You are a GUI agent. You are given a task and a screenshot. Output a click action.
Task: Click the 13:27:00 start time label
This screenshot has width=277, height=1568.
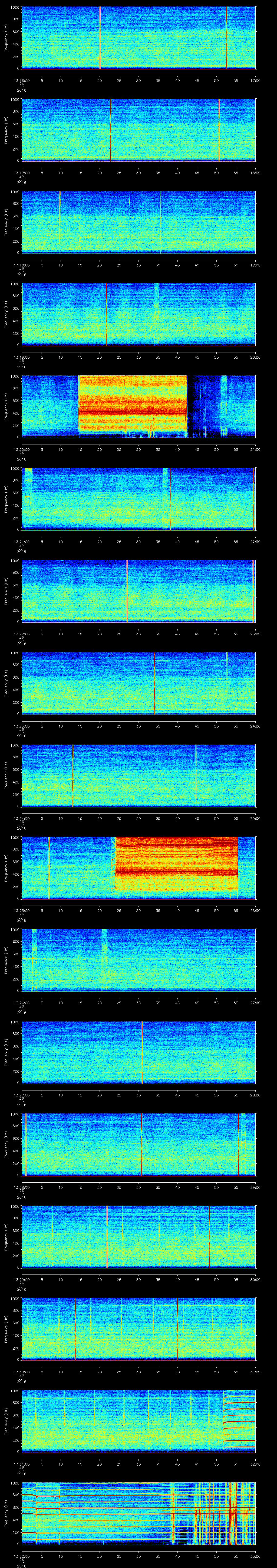(21, 1095)
